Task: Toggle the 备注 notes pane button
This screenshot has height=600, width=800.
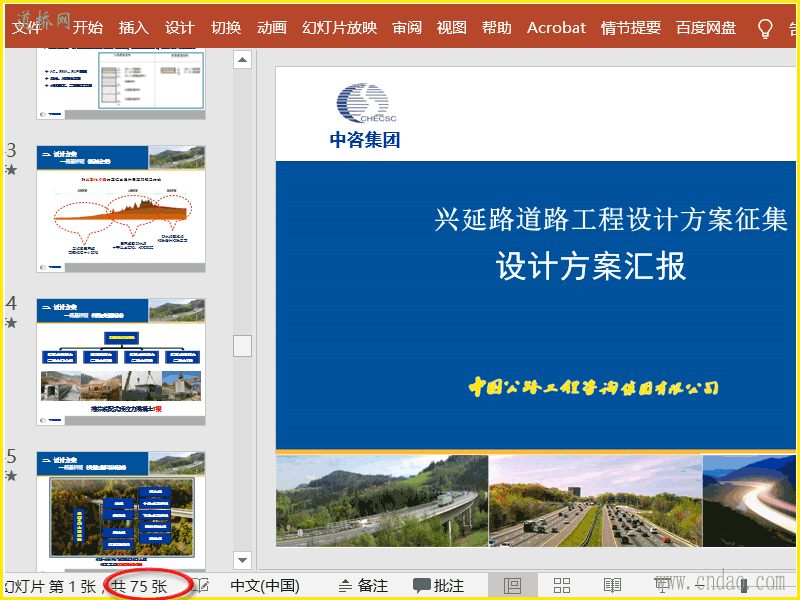Action: tap(363, 586)
